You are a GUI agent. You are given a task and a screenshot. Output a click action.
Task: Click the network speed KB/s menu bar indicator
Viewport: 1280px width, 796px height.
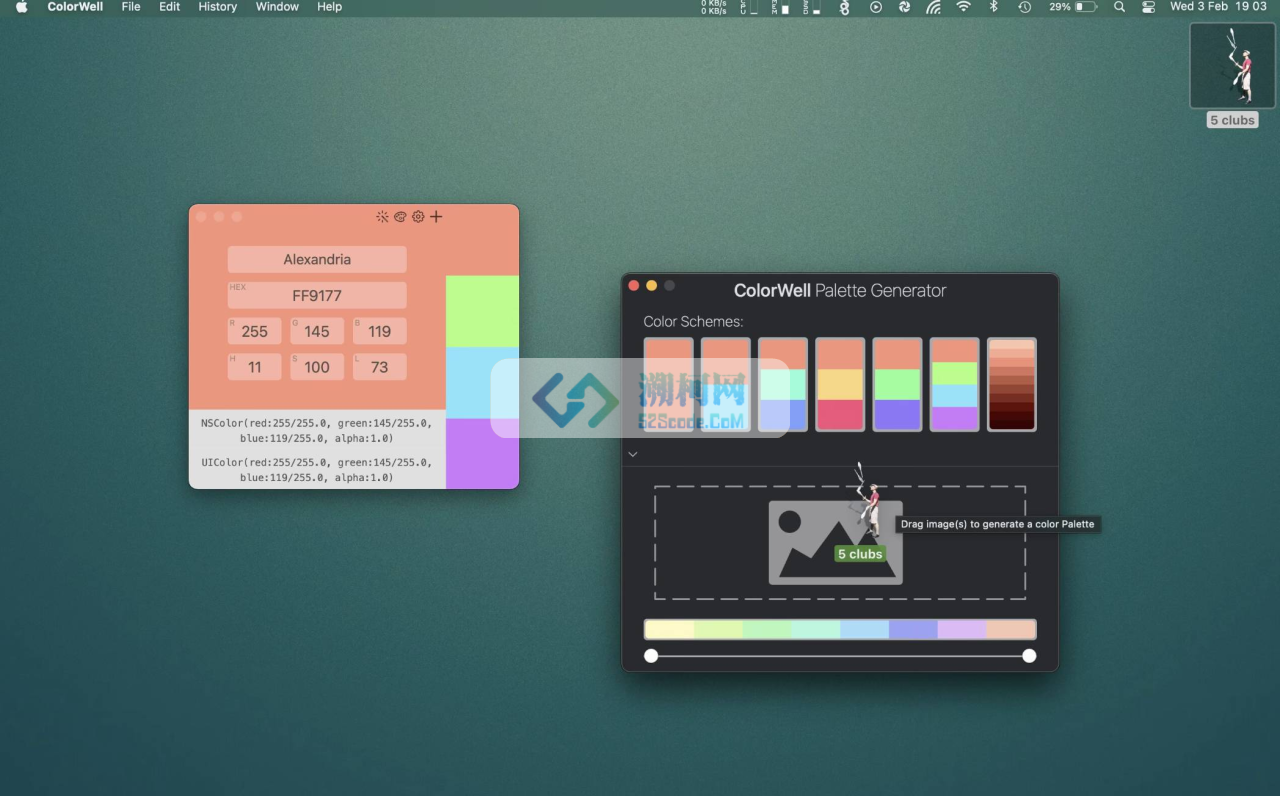(x=714, y=7)
